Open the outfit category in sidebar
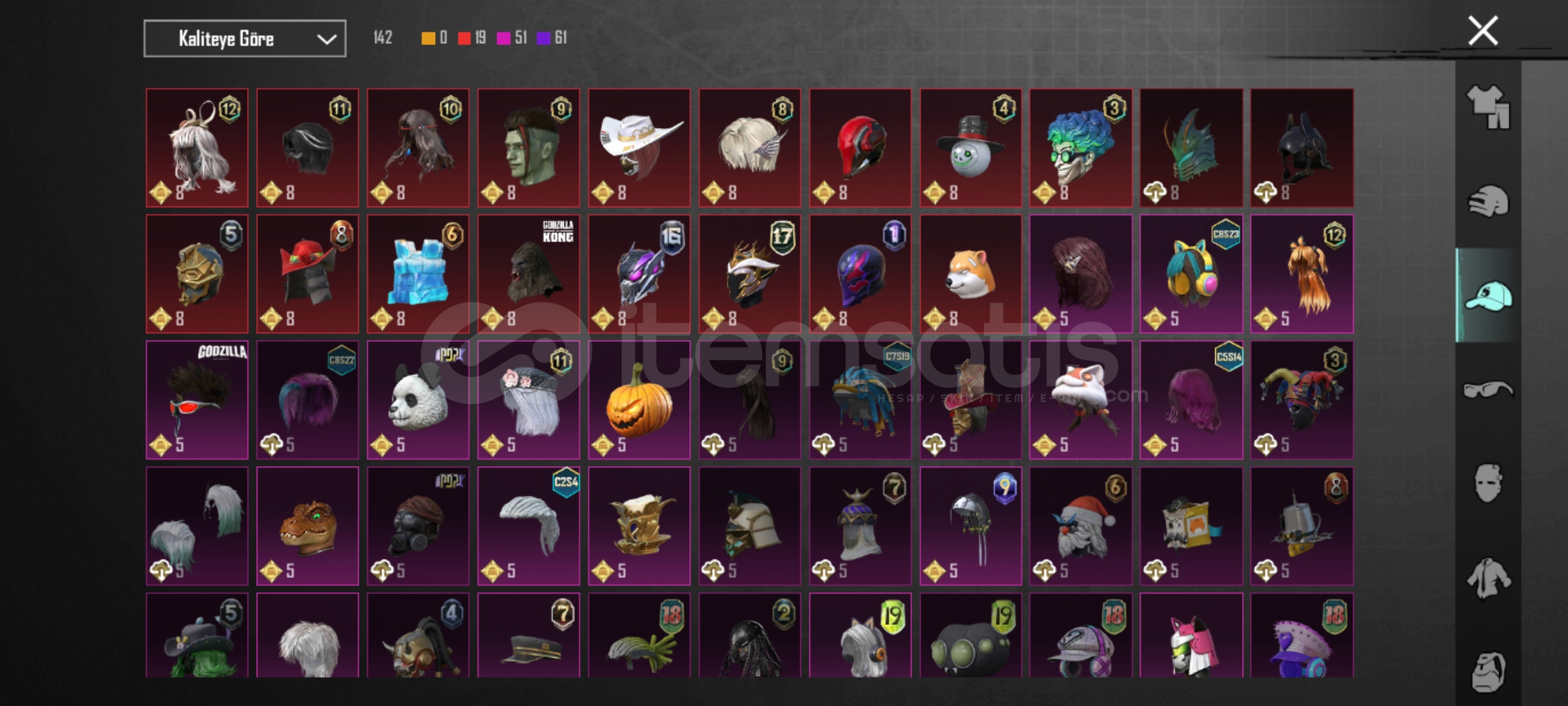Image resolution: width=1568 pixels, height=706 pixels. pyautogui.click(x=1488, y=106)
